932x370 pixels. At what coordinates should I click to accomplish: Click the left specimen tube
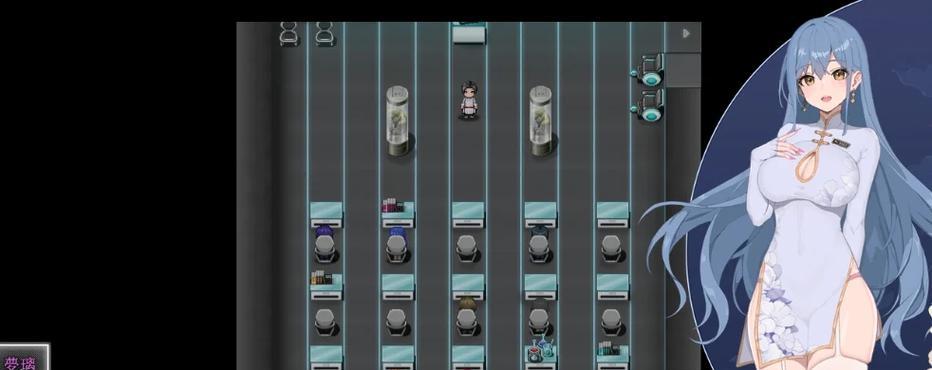point(397,121)
